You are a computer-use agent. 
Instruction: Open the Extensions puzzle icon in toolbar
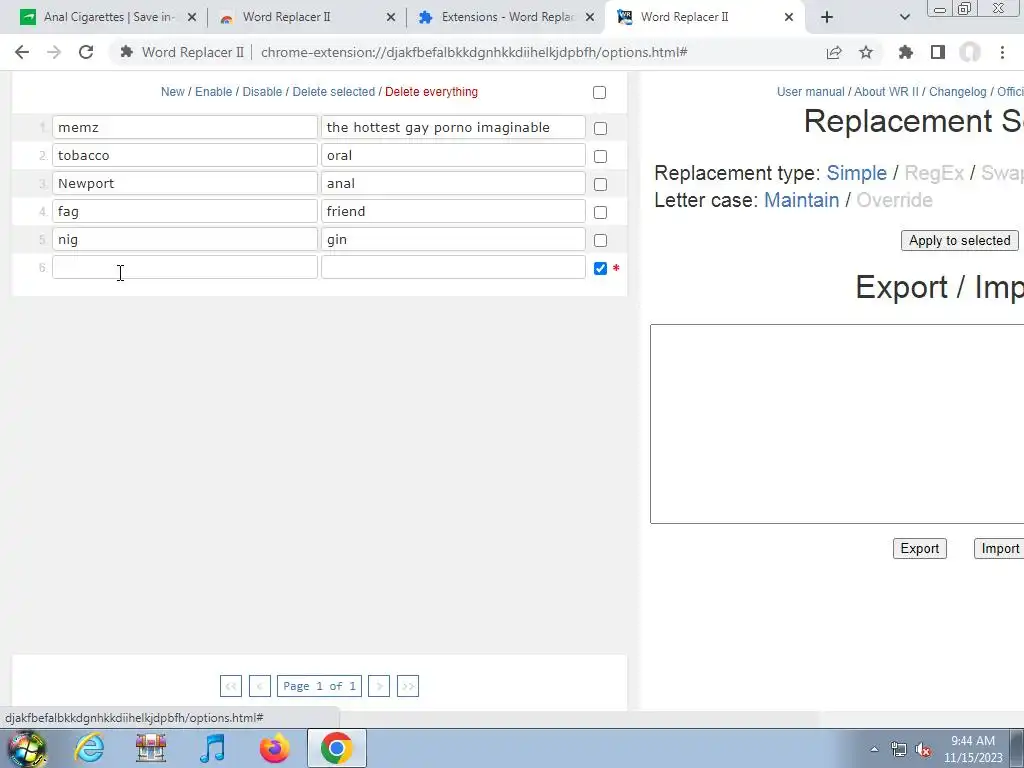tap(906, 52)
